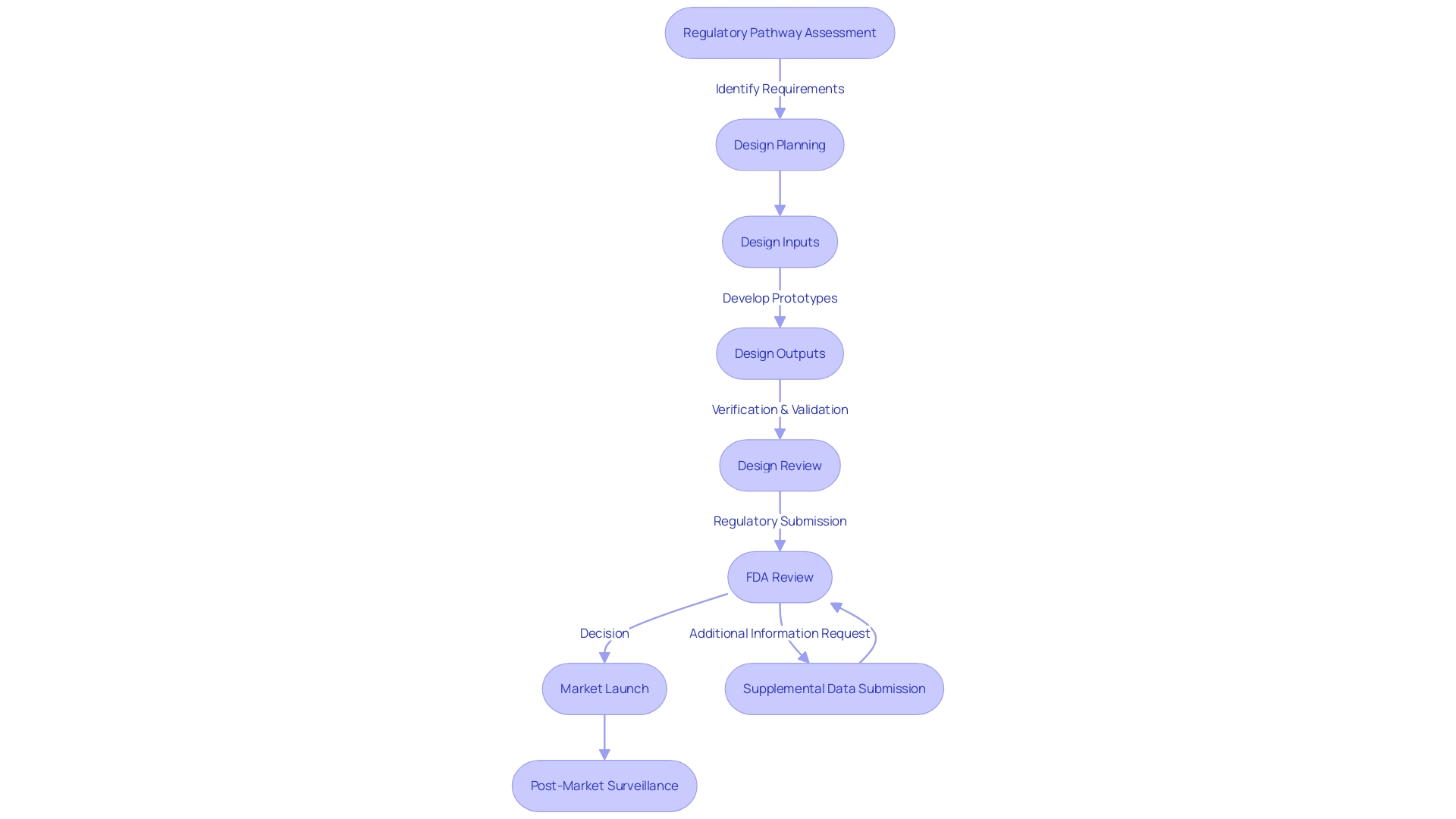Expand the Supplemental Data Submission node
Image resolution: width=1456 pixels, height=819 pixels.
tap(834, 688)
